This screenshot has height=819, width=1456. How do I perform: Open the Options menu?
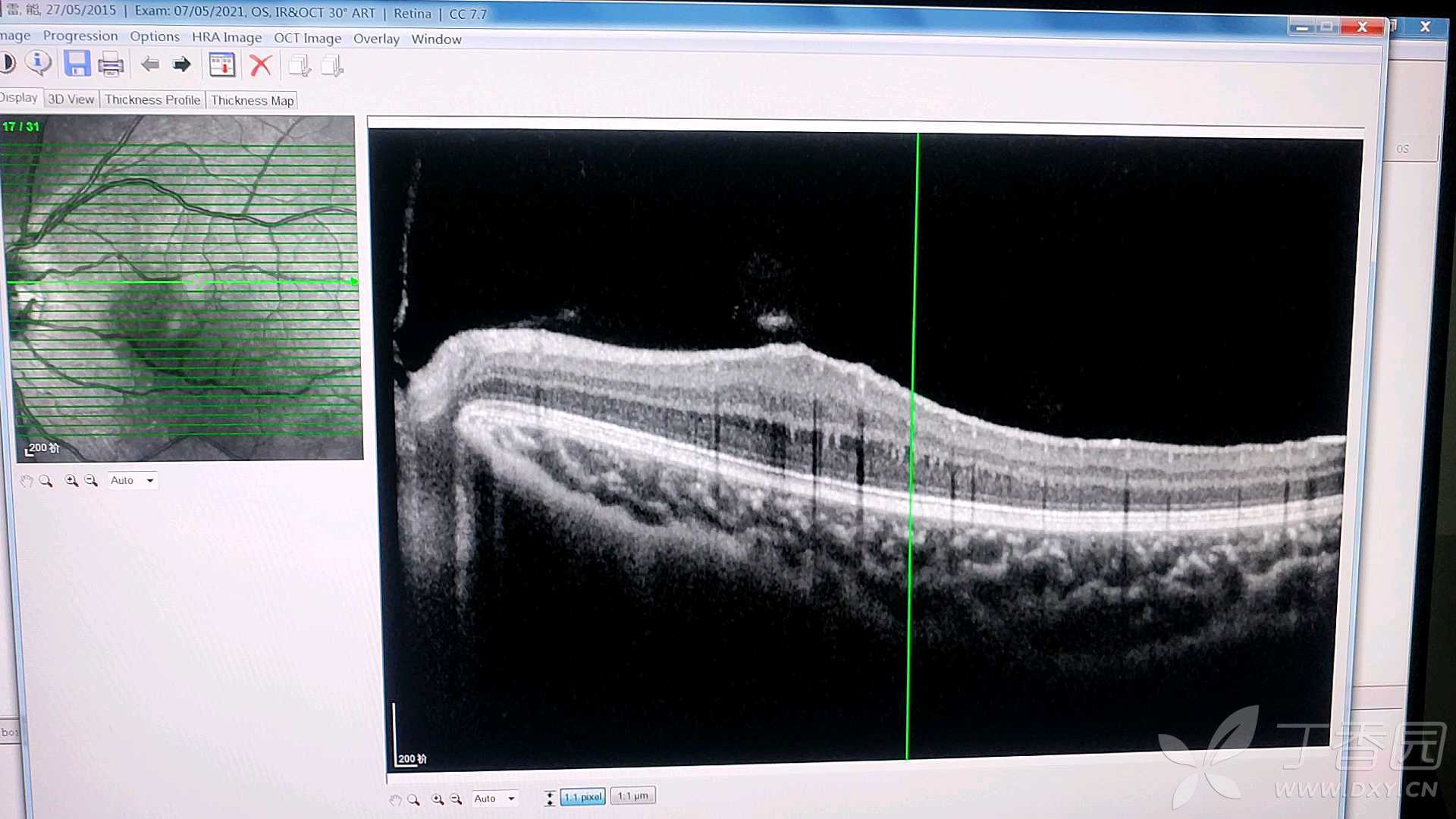click(x=155, y=36)
